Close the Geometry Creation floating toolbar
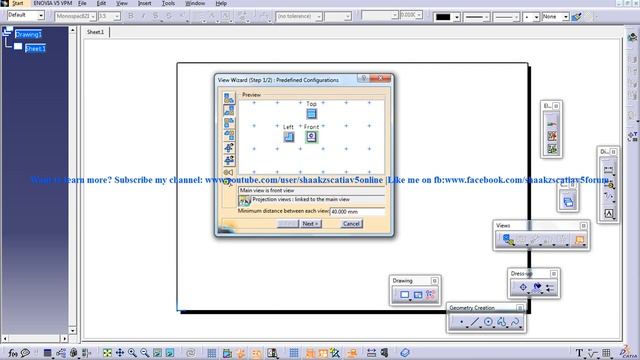This screenshot has height=360, width=640. pos(520,308)
